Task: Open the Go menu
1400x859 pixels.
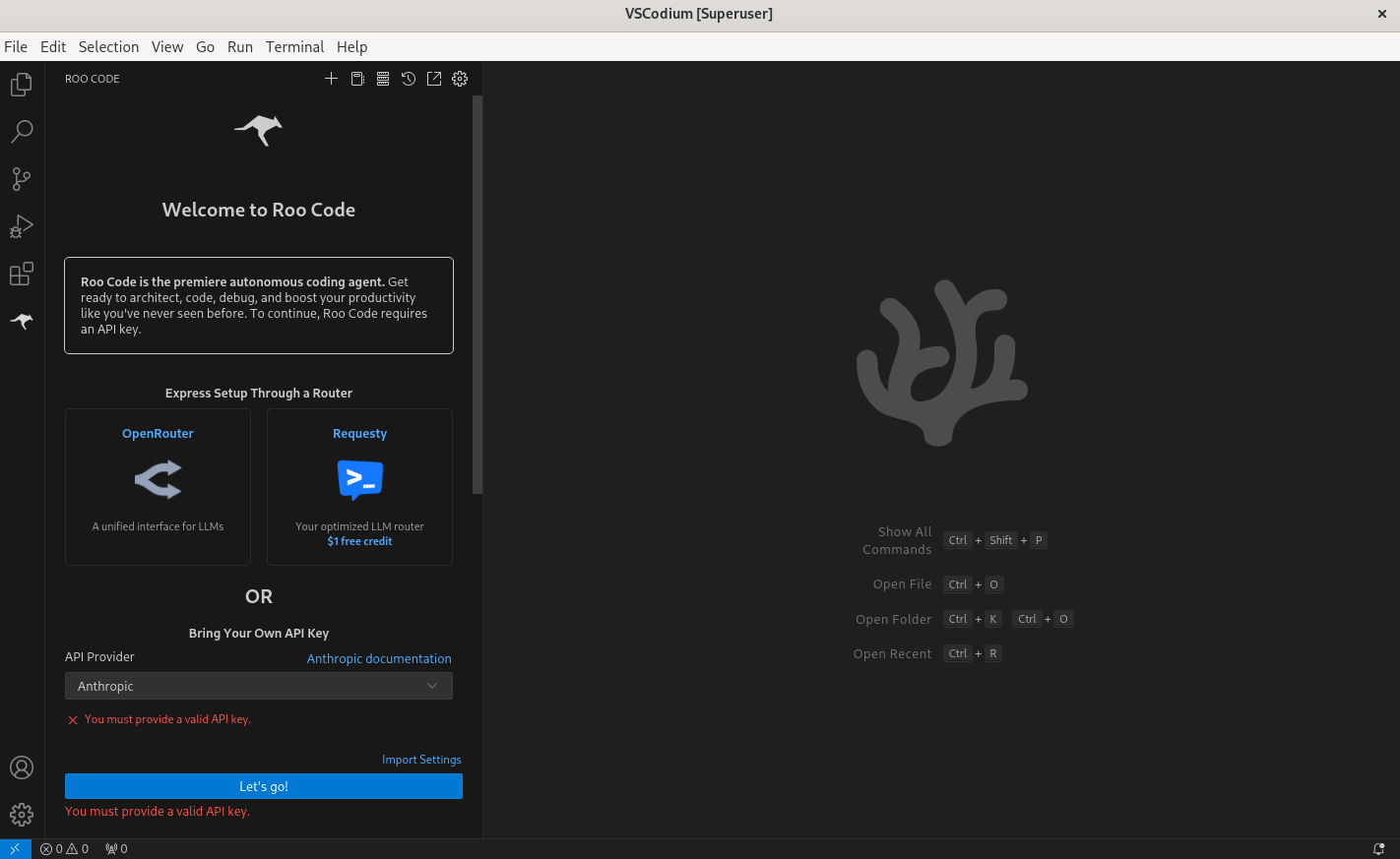Action: coord(205,46)
